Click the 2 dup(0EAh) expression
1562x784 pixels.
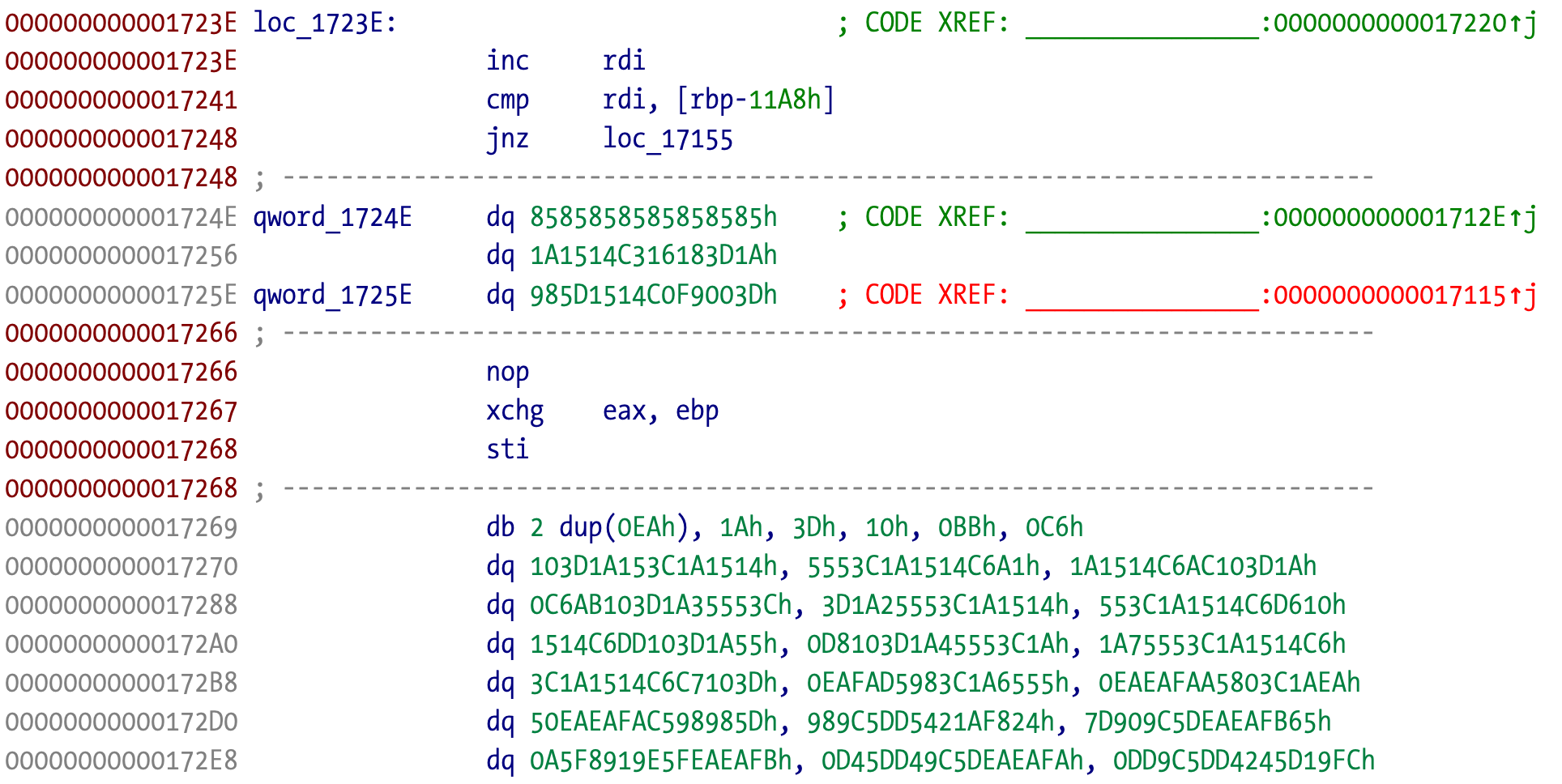[x=608, y=527]
